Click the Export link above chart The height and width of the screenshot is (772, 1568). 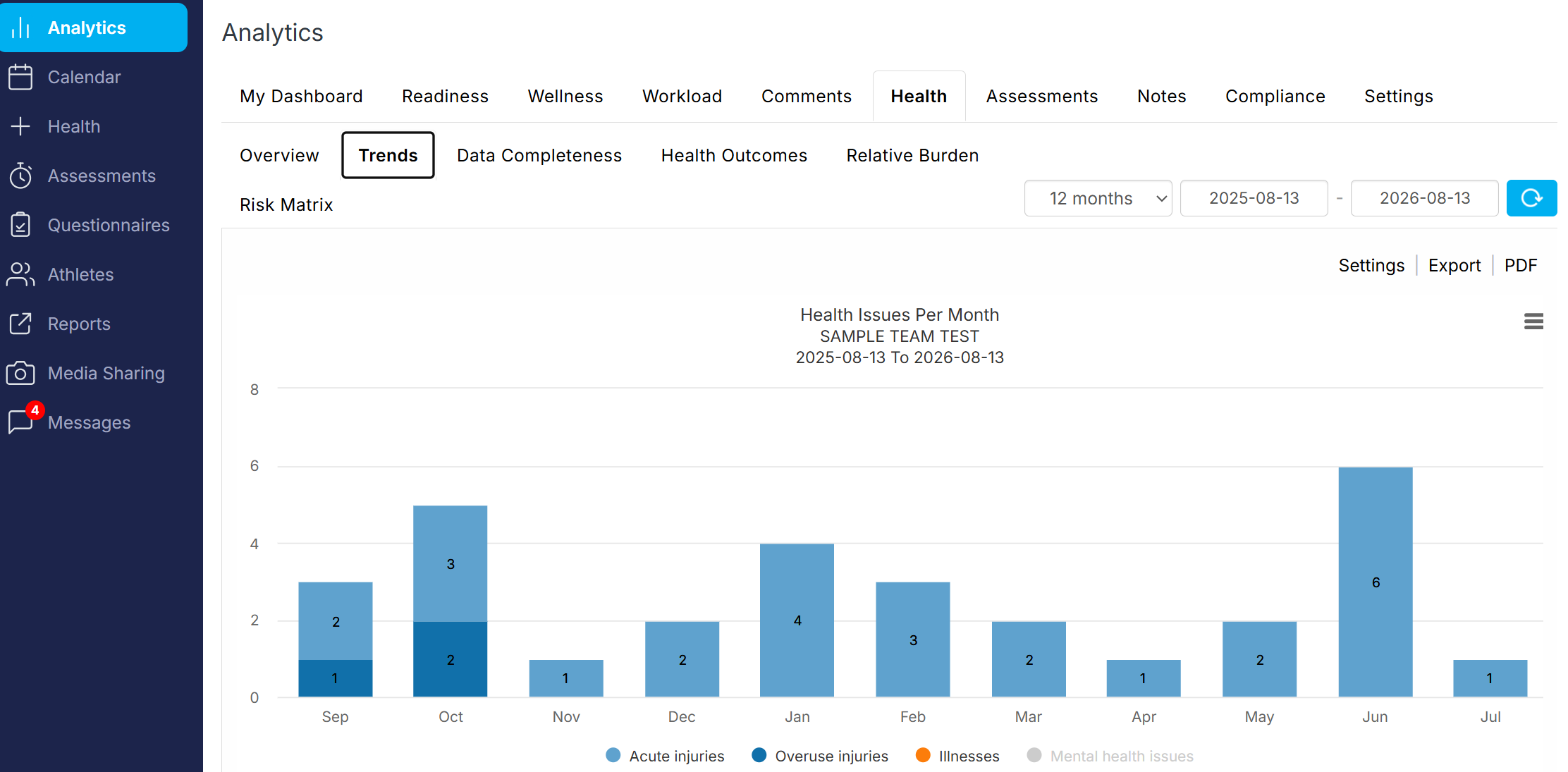1454,265
